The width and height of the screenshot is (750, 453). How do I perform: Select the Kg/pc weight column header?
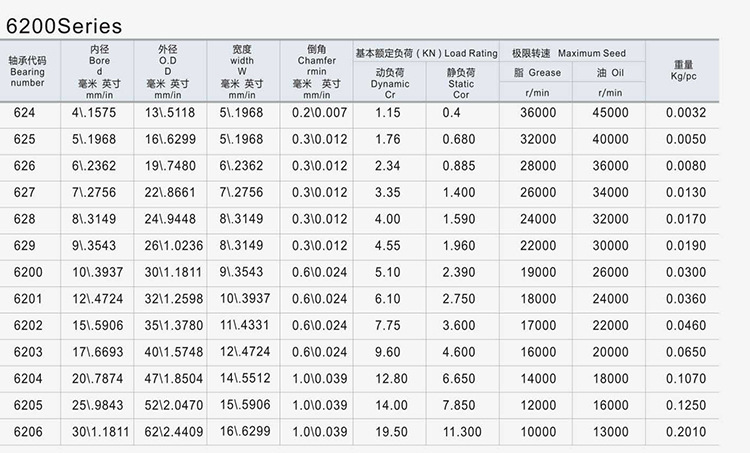click(685, 70)
